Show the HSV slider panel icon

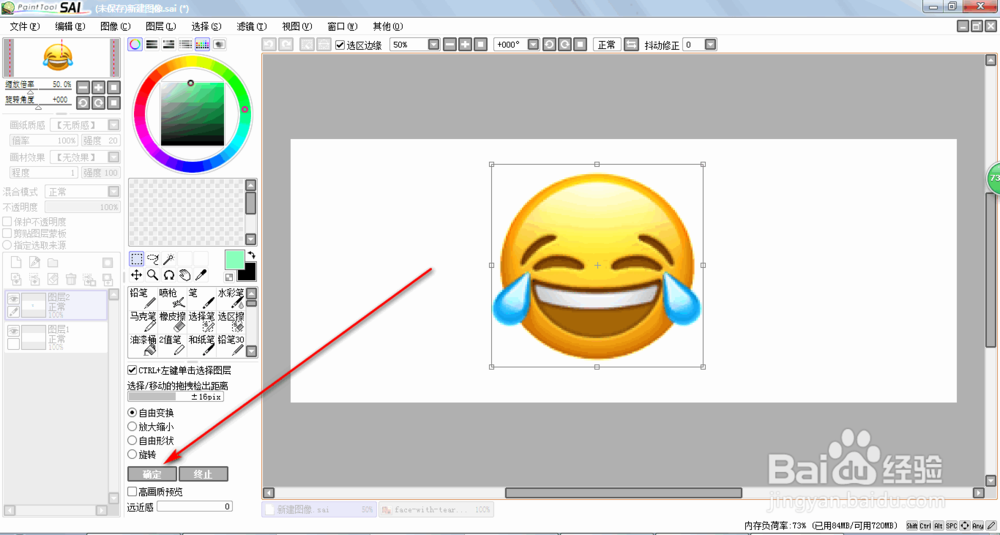pos(168,44)
